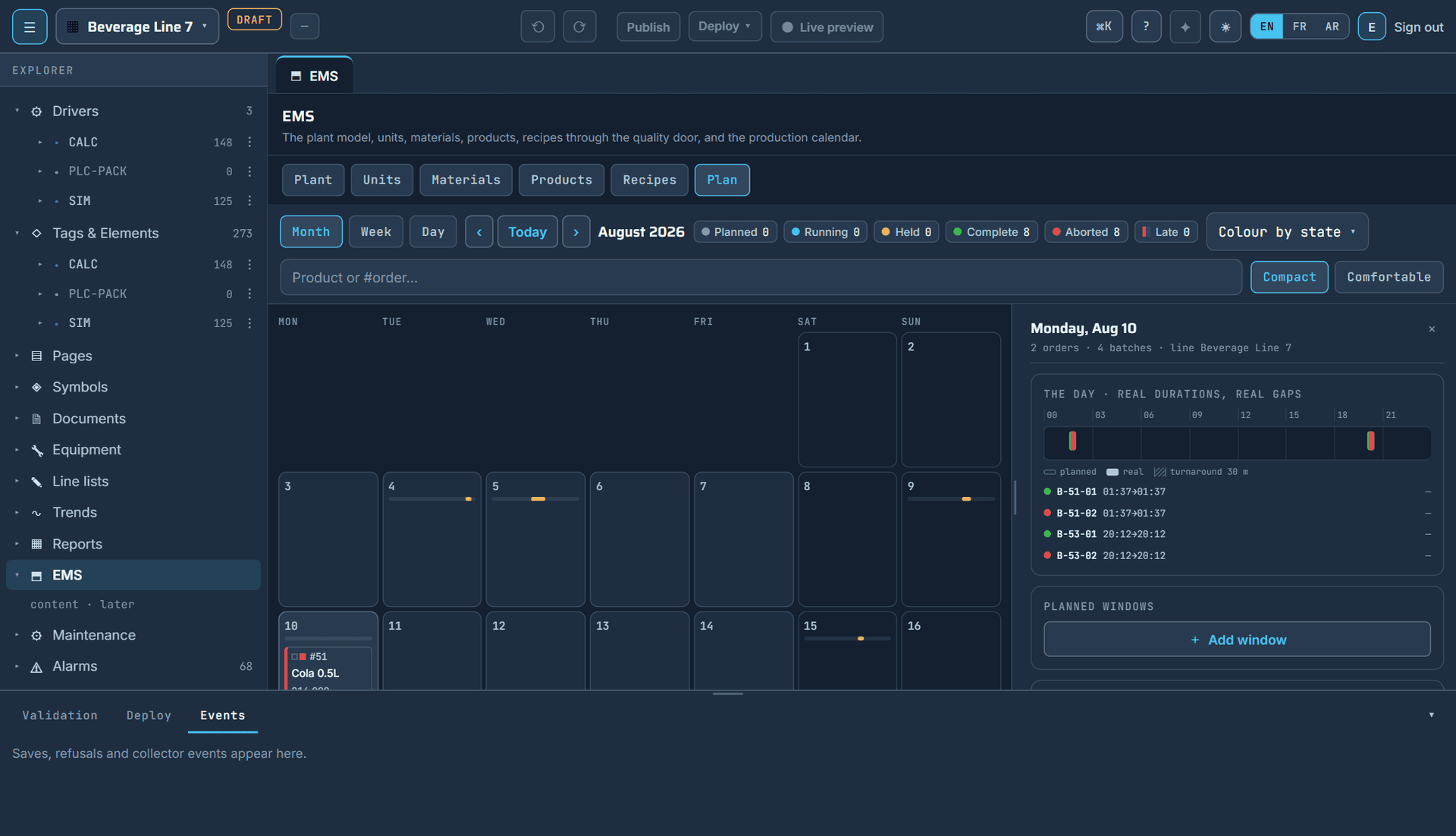This screenshot has width=1456, height=836.
Task: Click the Publish button
Action: pos(648,27)
